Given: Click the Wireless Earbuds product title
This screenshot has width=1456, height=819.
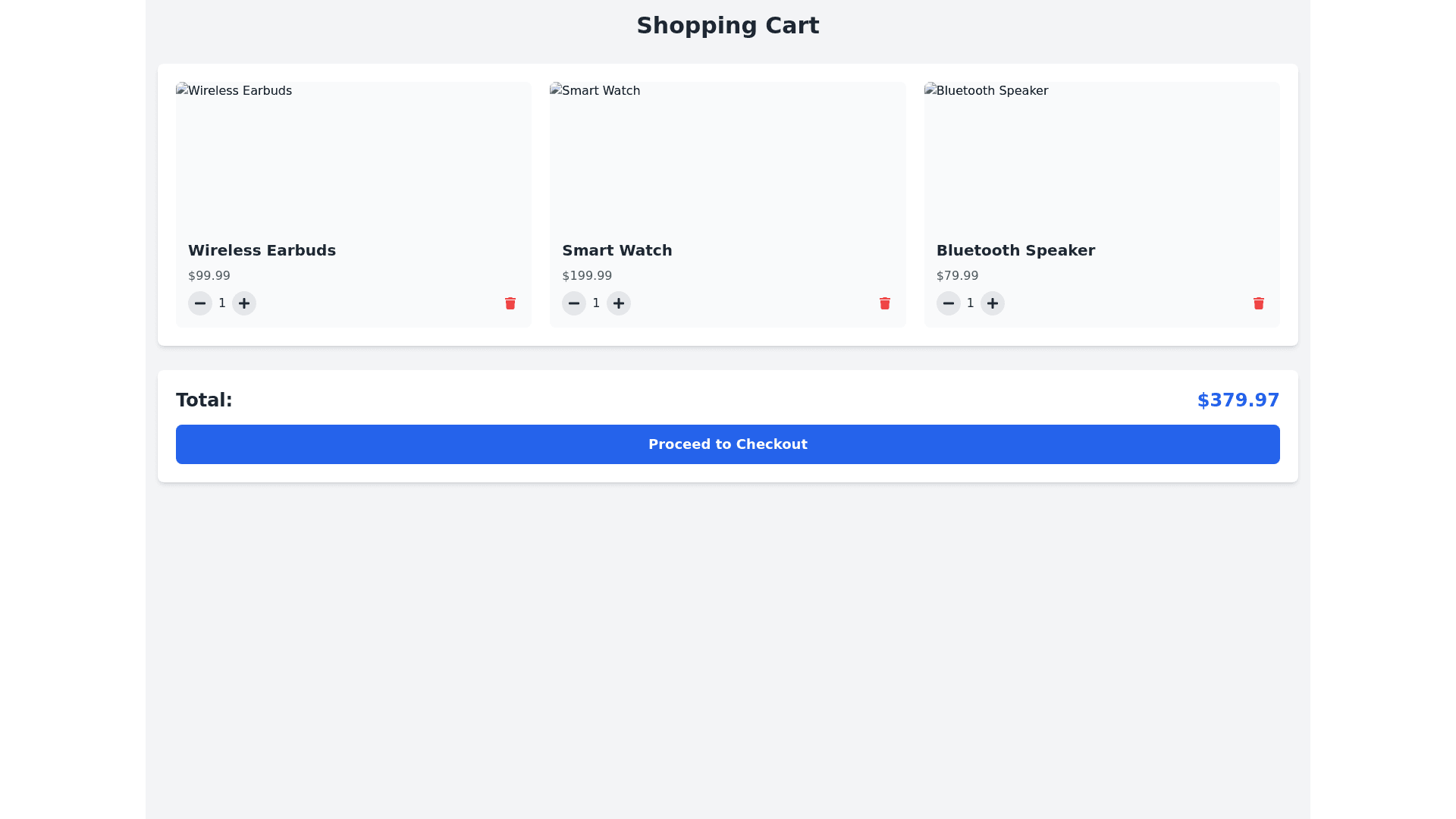Looking at the screenshot, I should tap(262, 250).
